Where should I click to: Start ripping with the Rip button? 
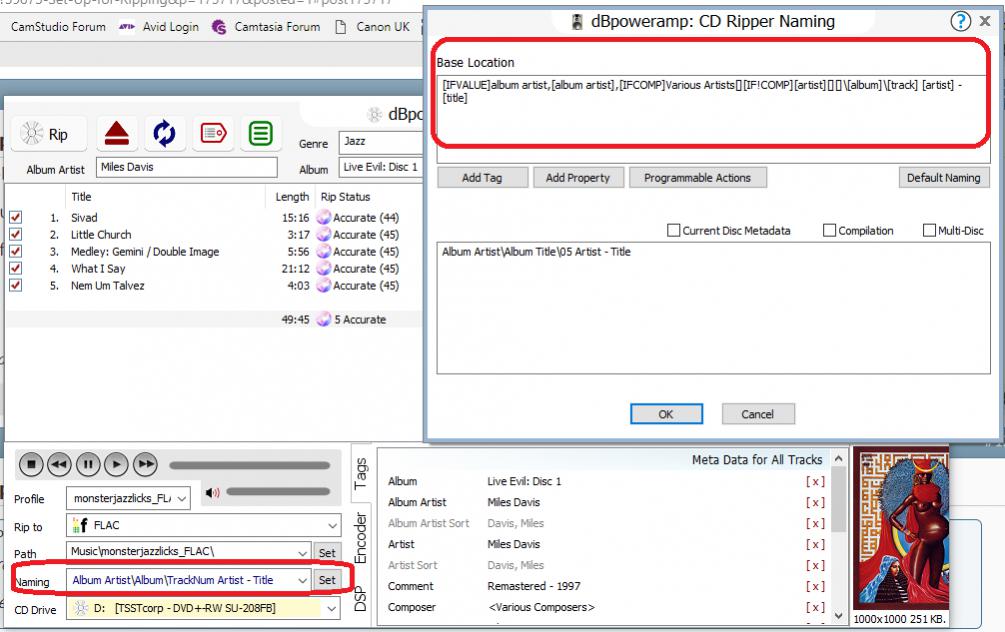coord(49,134)
